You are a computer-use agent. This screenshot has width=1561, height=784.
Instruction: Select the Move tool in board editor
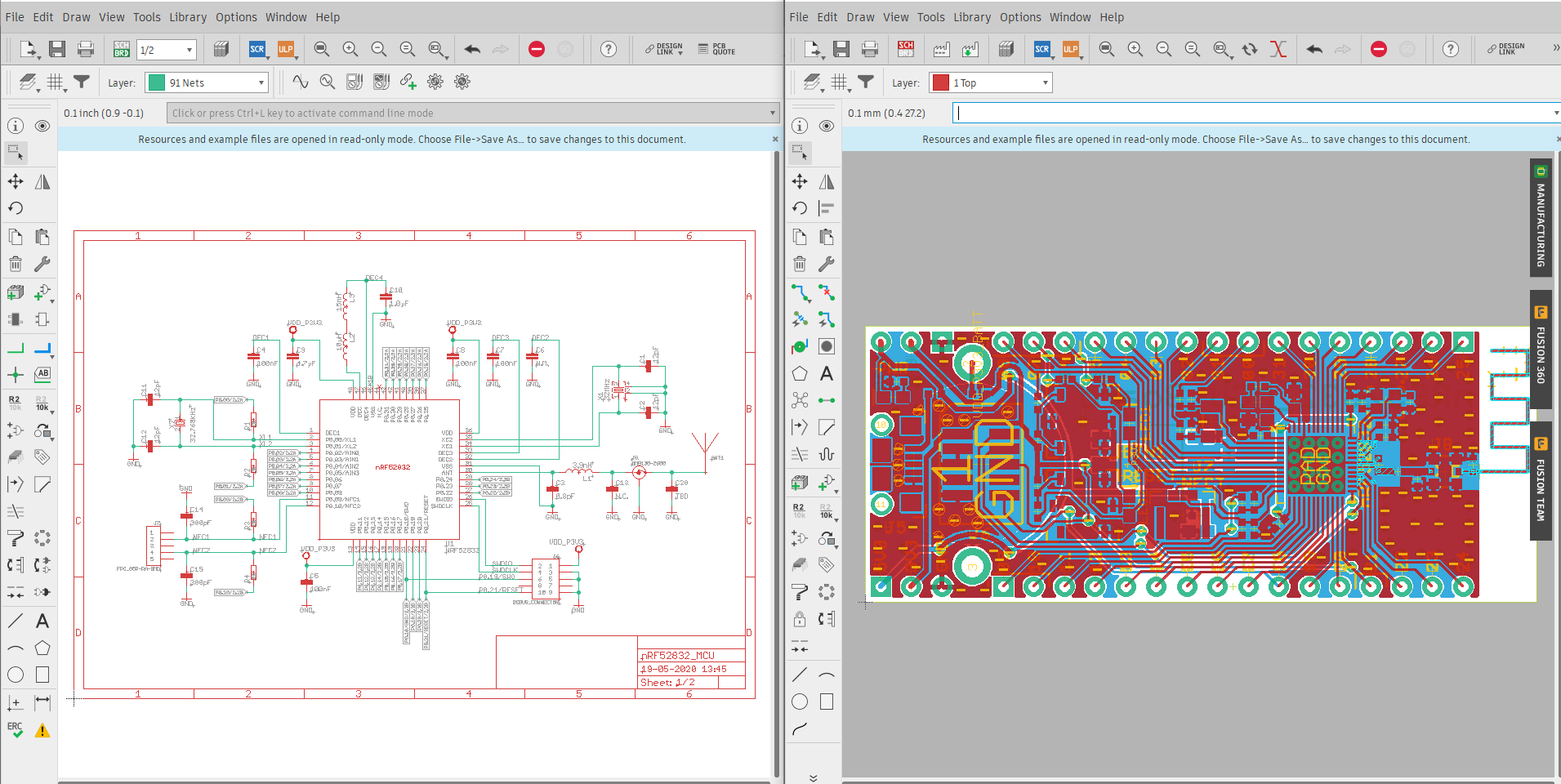pyautogui.click(x=800, y=181)
